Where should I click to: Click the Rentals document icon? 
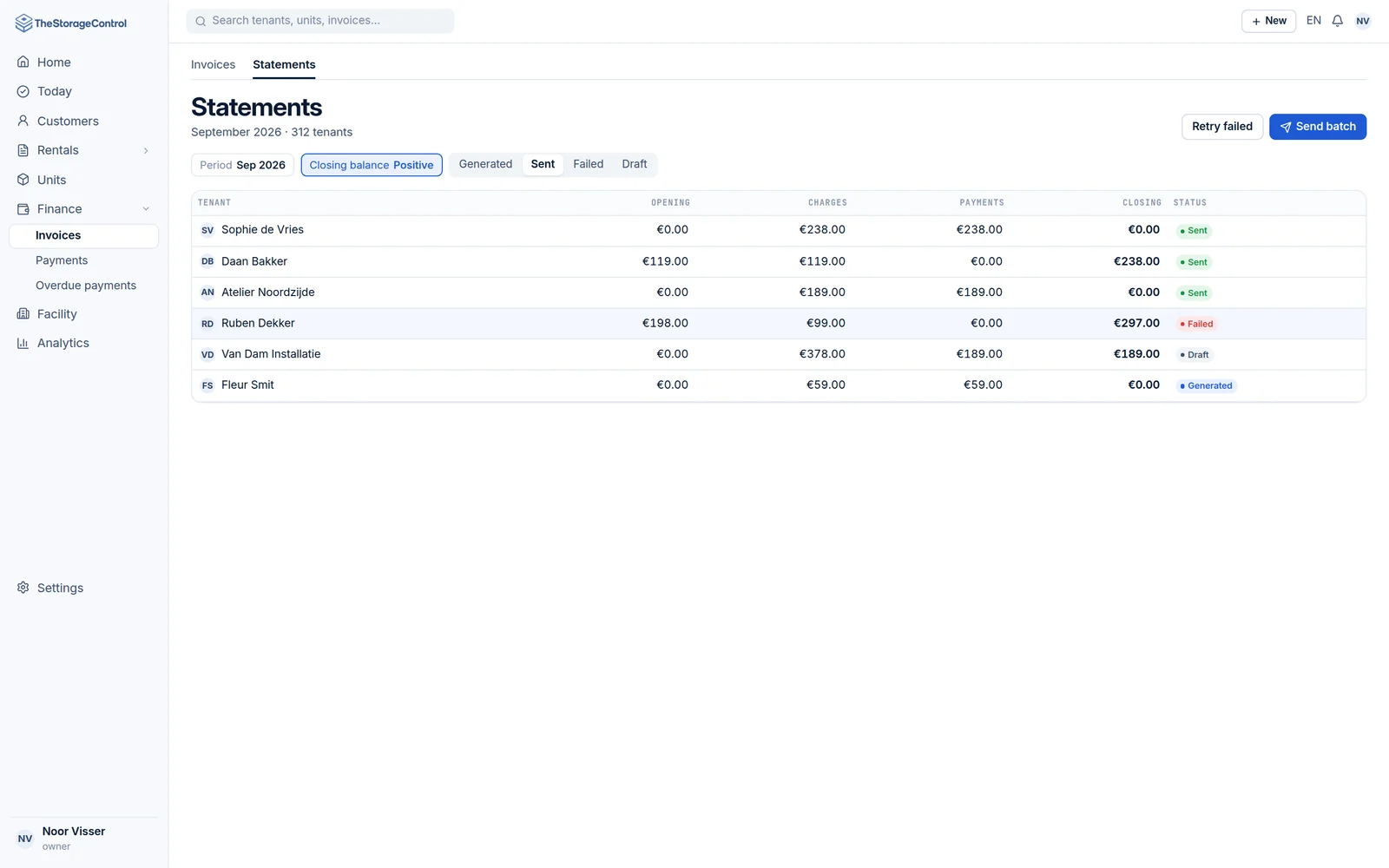23,150
